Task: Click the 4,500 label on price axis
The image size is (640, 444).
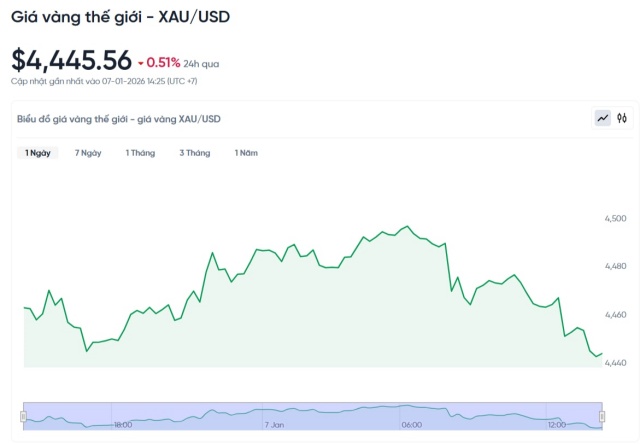Action: pos(616,218)
